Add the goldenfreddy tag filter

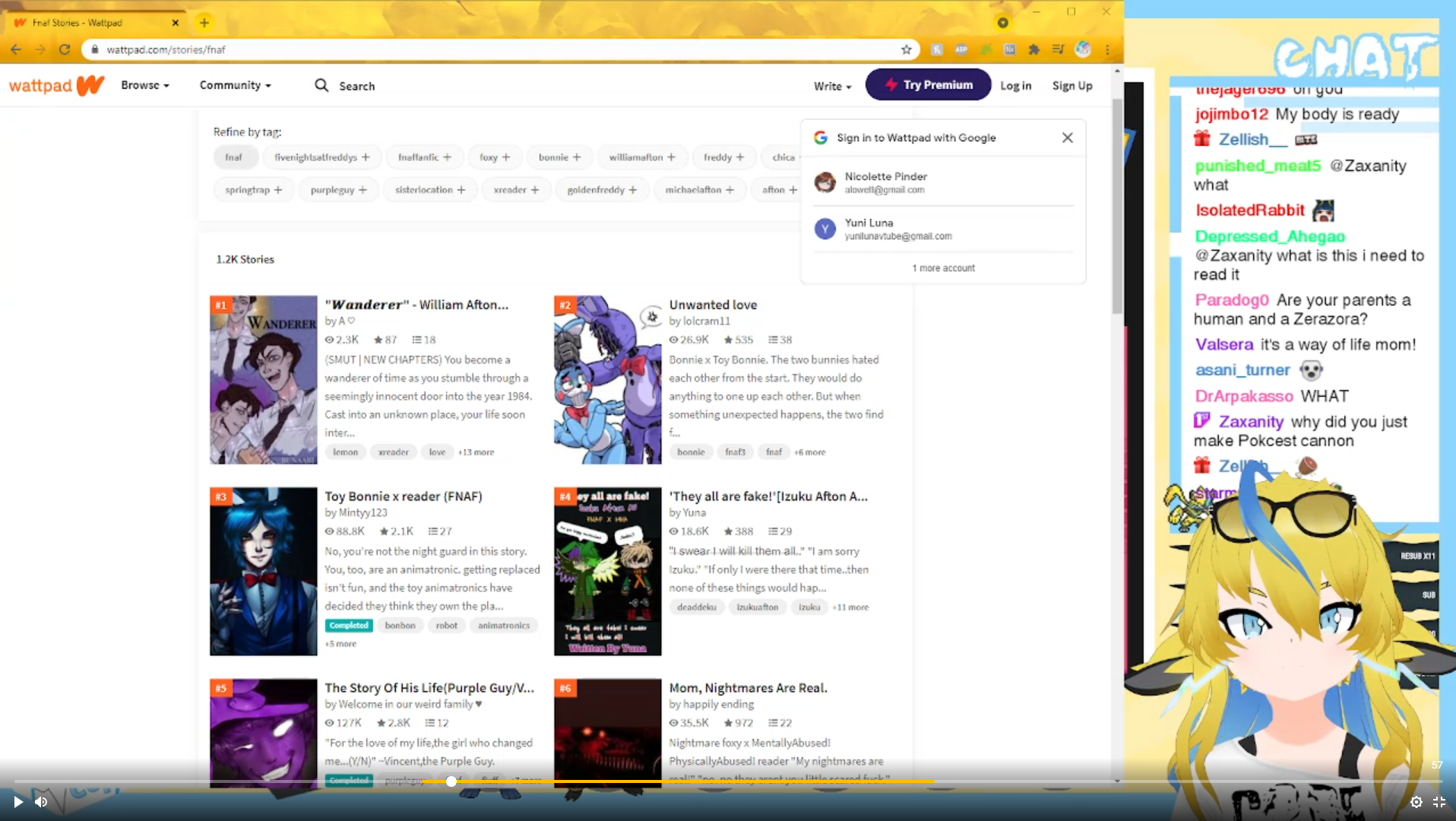[x=603, y=190]
